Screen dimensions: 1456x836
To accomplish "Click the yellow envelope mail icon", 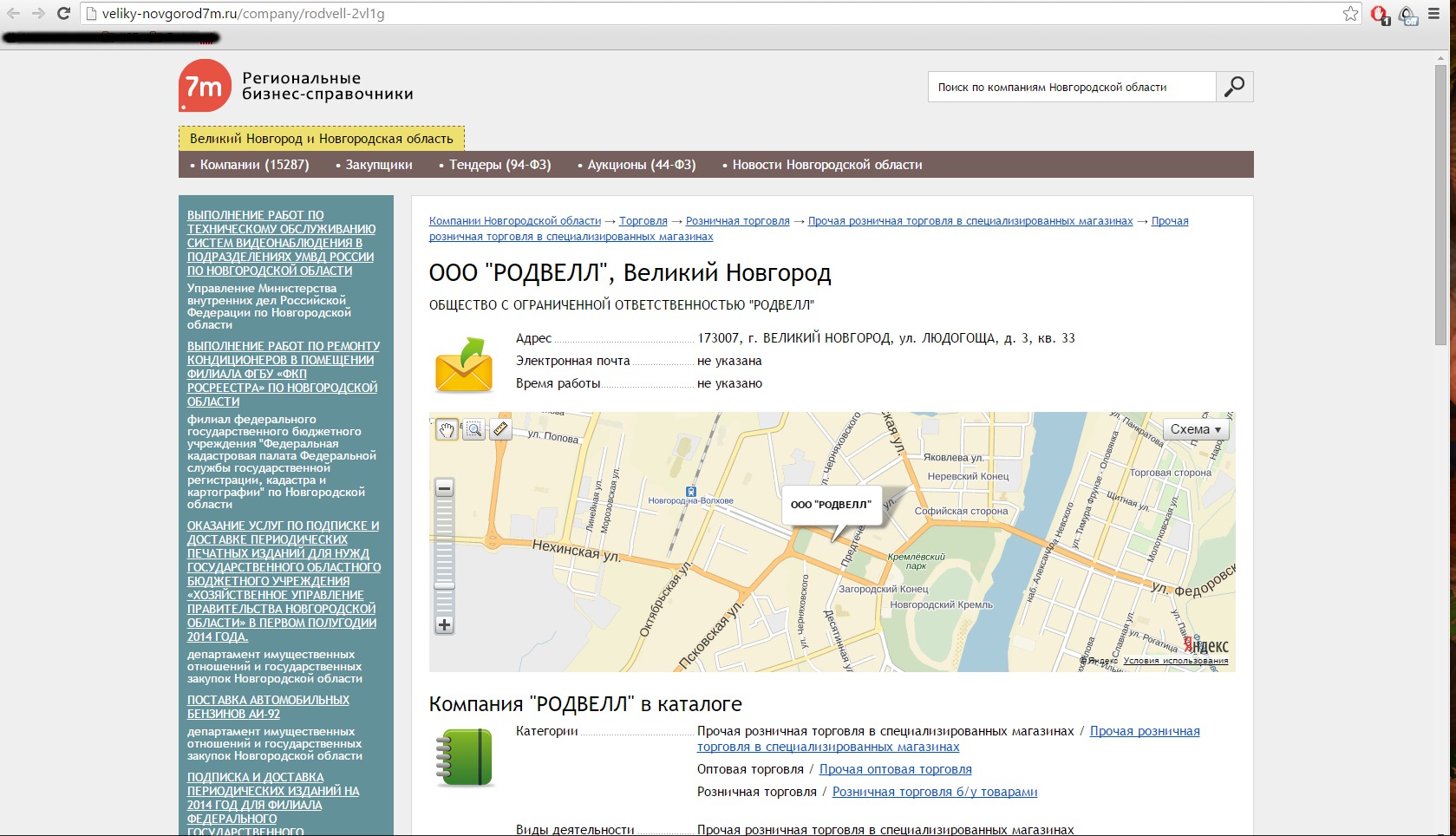I will tap(463, 364).
